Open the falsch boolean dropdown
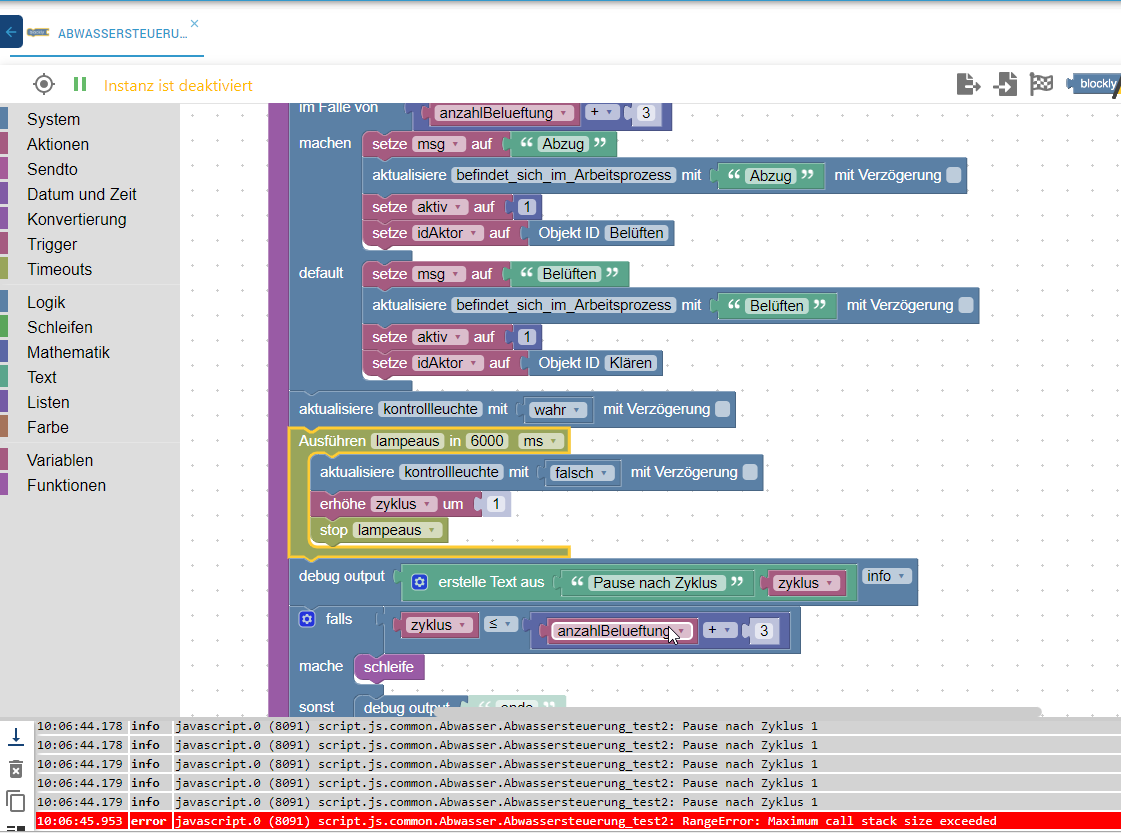 click(x=583, y=473)
